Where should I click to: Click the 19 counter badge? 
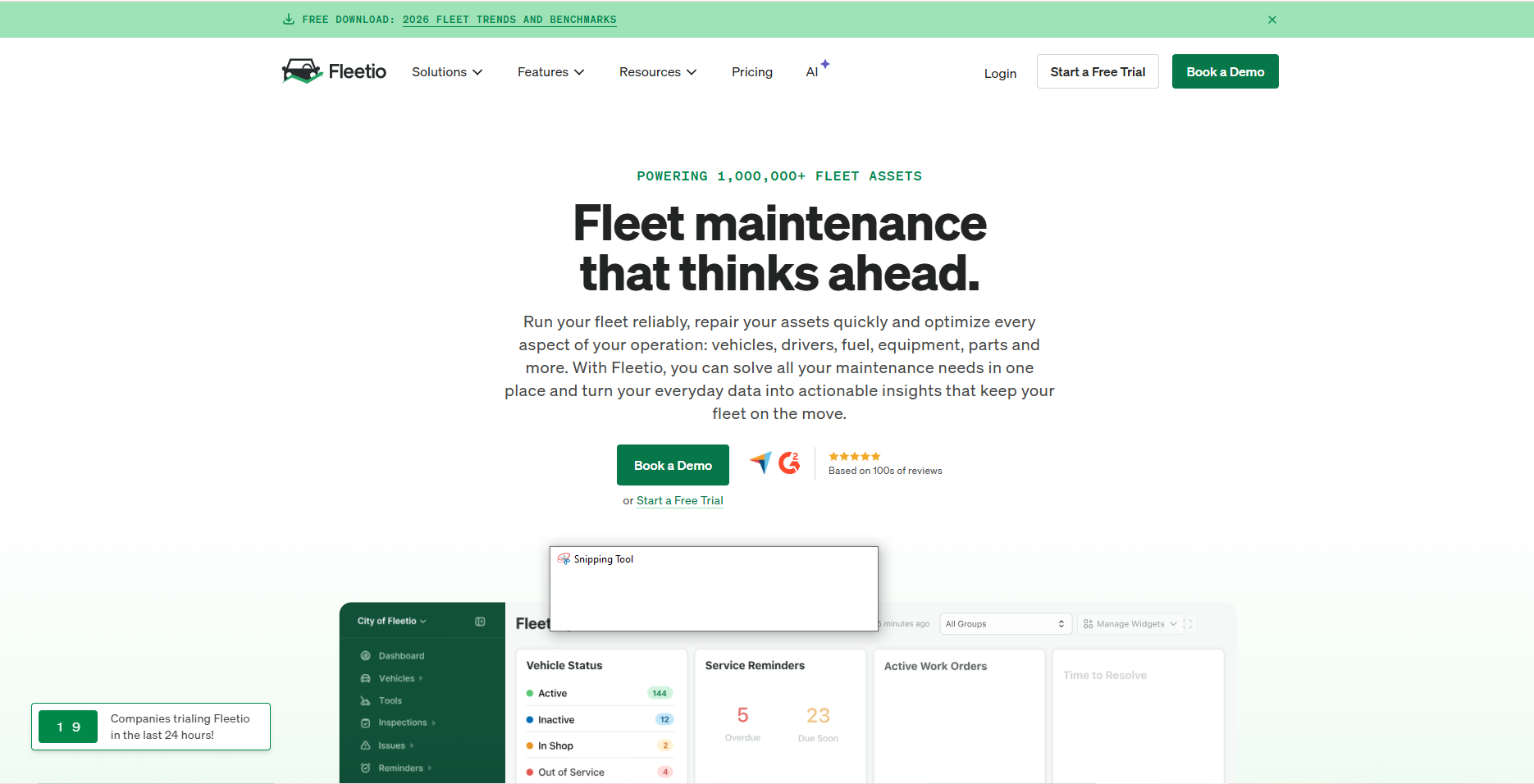click(68, 727)
